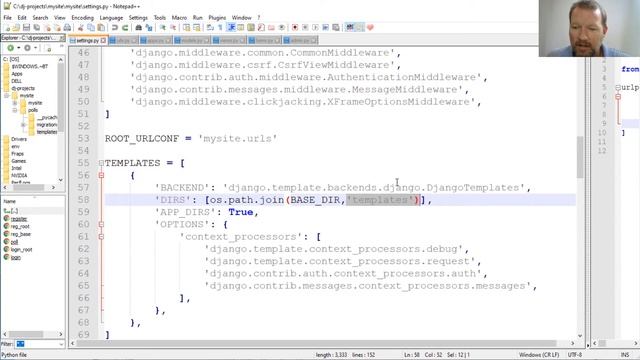The height and width of the screenshot is (360, 640).
Task: Open the Filter combo box dropdown
Action: (x=61, y=344)
